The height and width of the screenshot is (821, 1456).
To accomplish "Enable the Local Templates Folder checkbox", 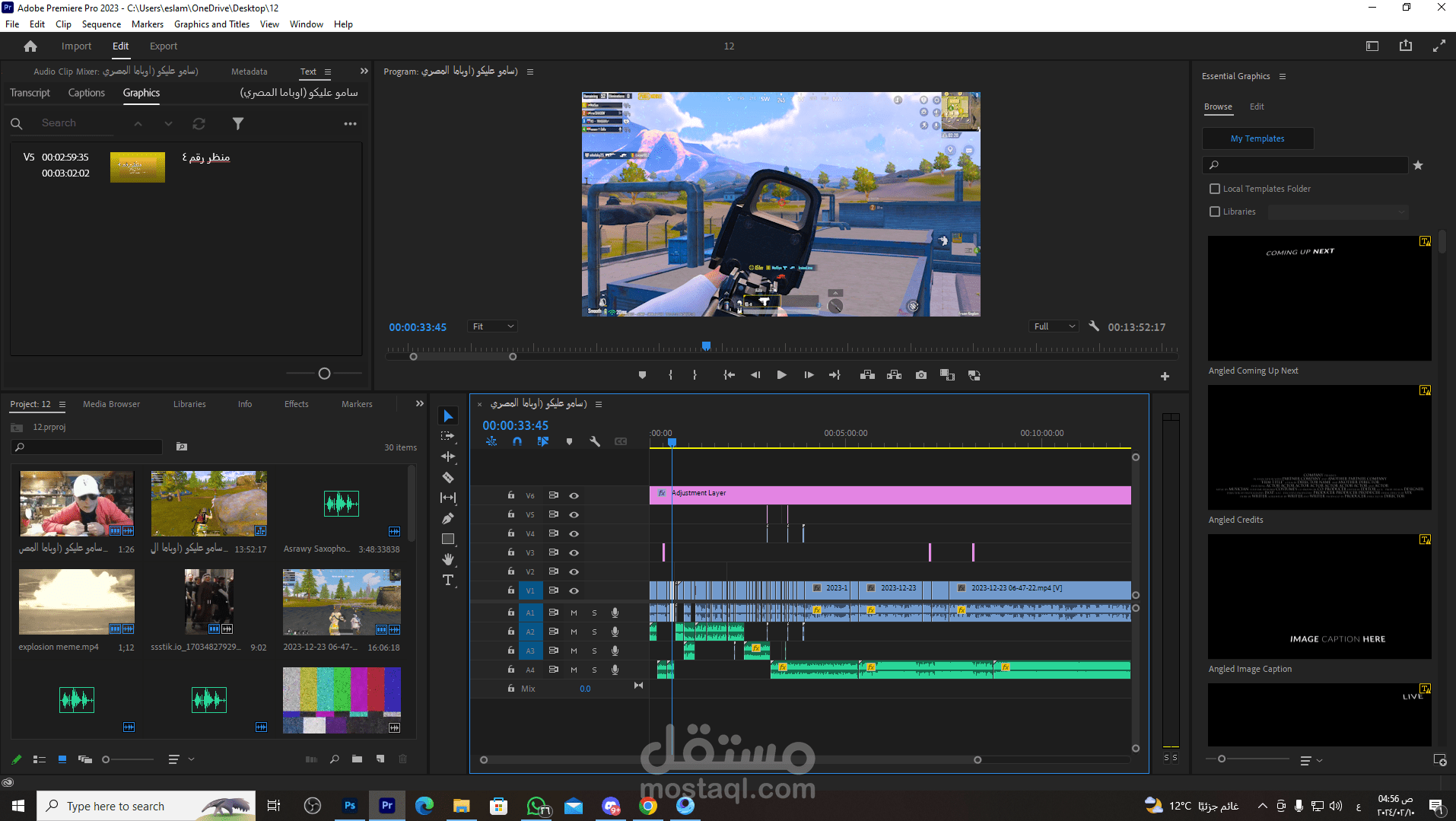I will click(x=1215, y=189).
